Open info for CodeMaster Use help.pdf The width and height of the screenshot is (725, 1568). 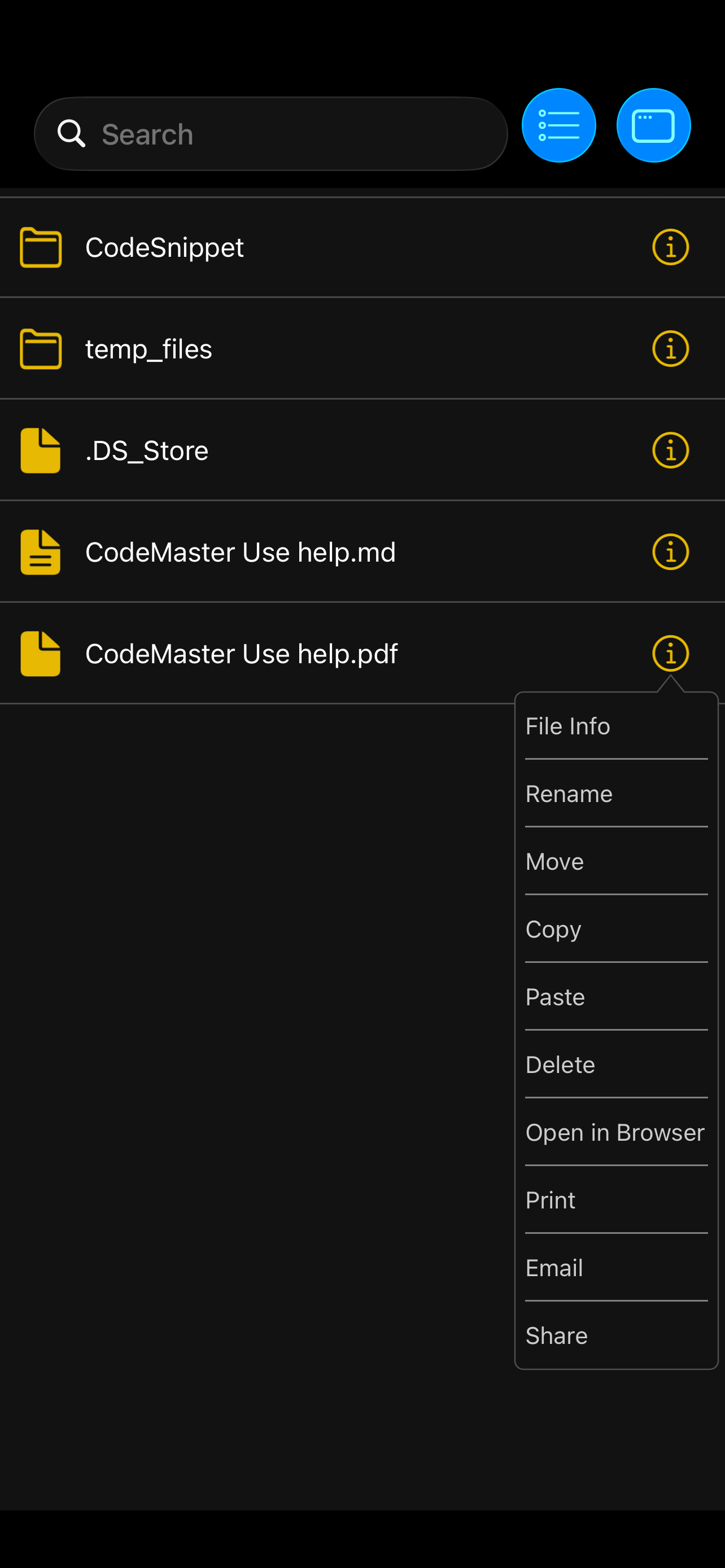[x=670, y=653]
